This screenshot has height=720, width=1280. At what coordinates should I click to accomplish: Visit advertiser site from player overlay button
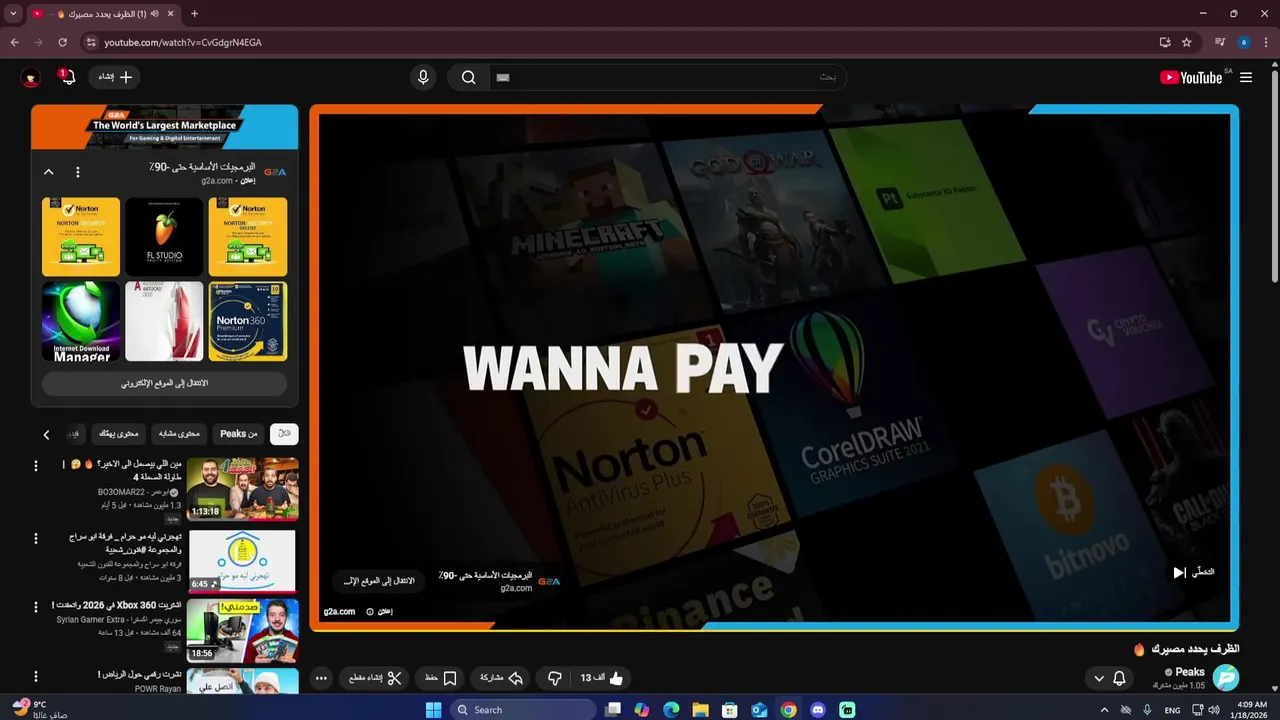pos(378,580)
